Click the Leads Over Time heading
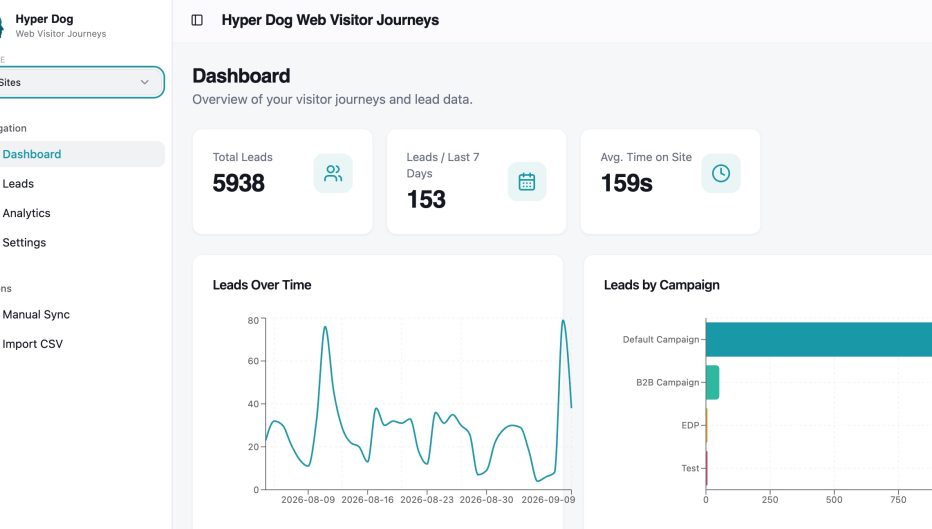Viewport: 932px width, 529px height. coord(262,285)
